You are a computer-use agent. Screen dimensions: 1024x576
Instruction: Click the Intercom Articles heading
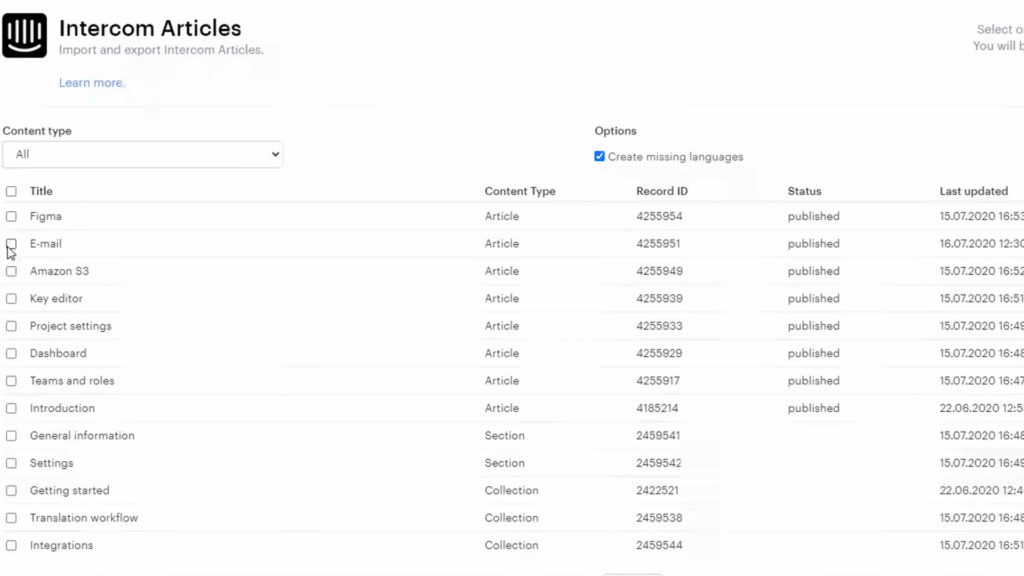point(150,28)
